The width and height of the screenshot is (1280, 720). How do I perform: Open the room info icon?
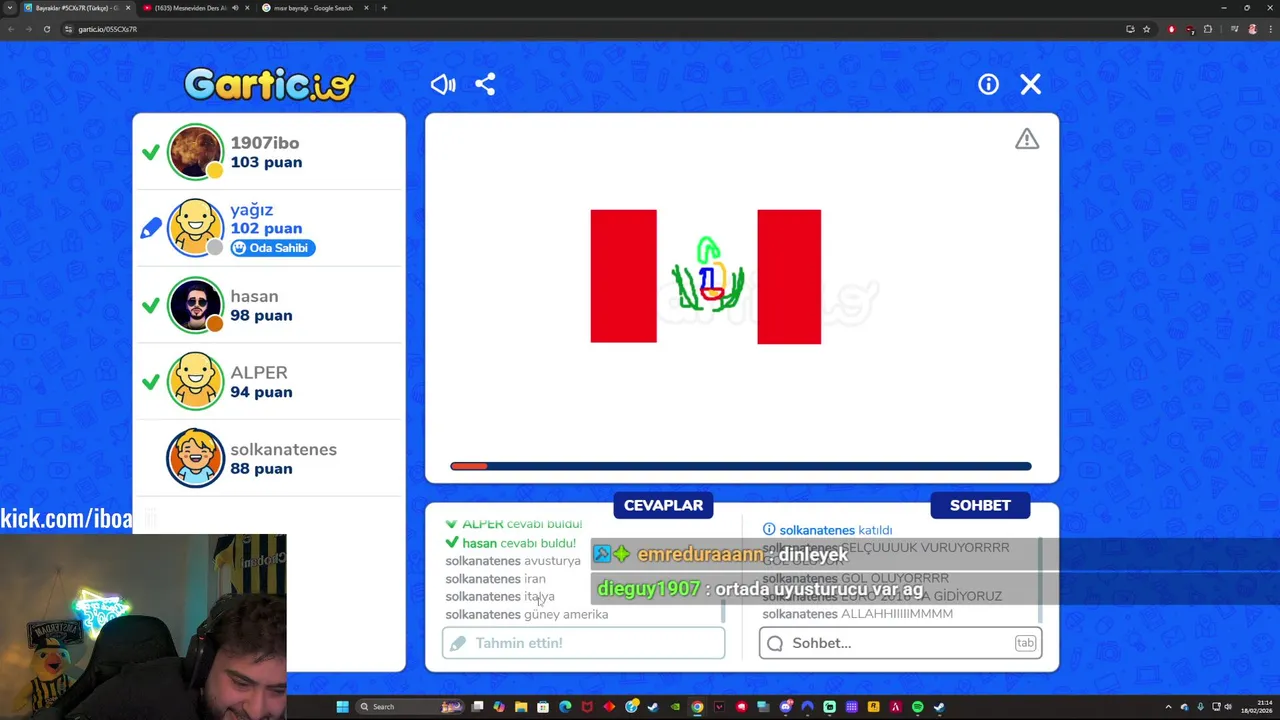pos(988,85)
